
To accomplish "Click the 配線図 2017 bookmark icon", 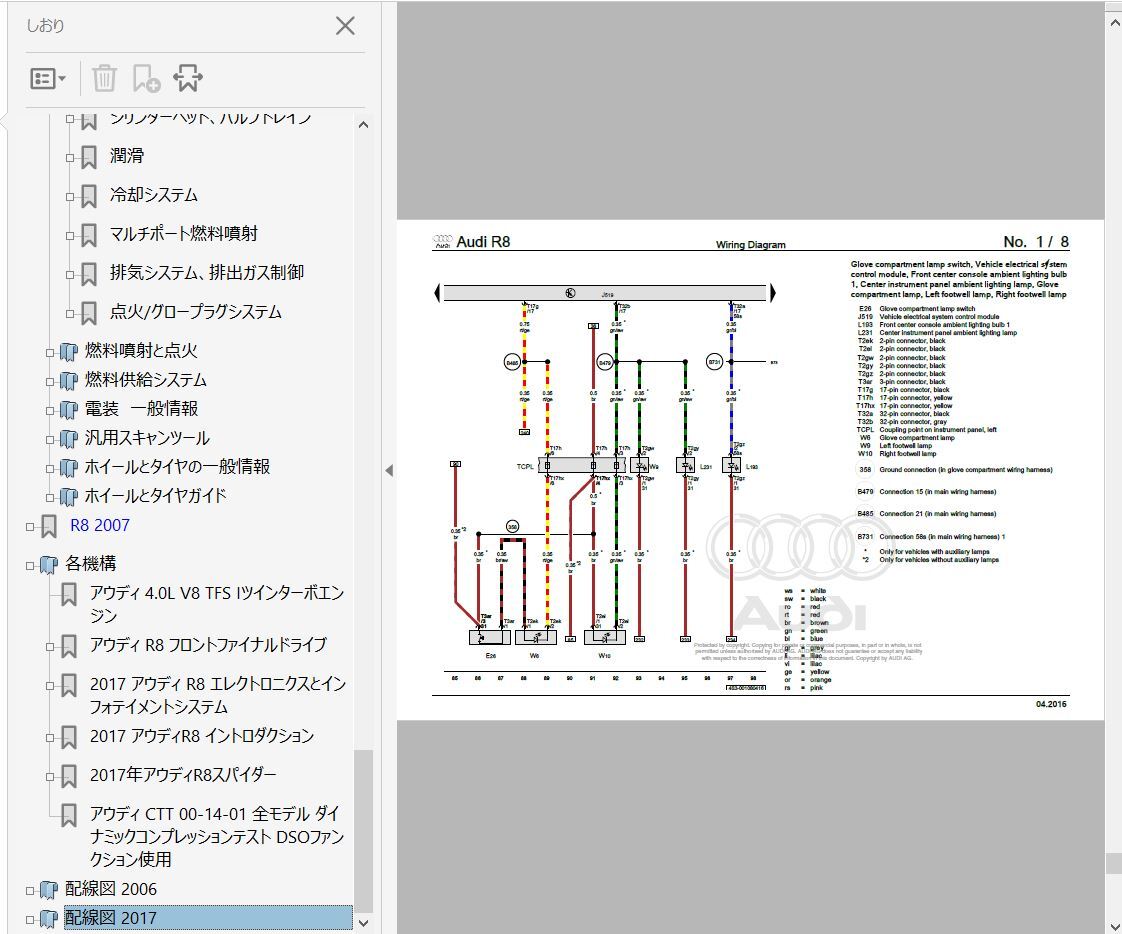I will click(x=48, y=919).
